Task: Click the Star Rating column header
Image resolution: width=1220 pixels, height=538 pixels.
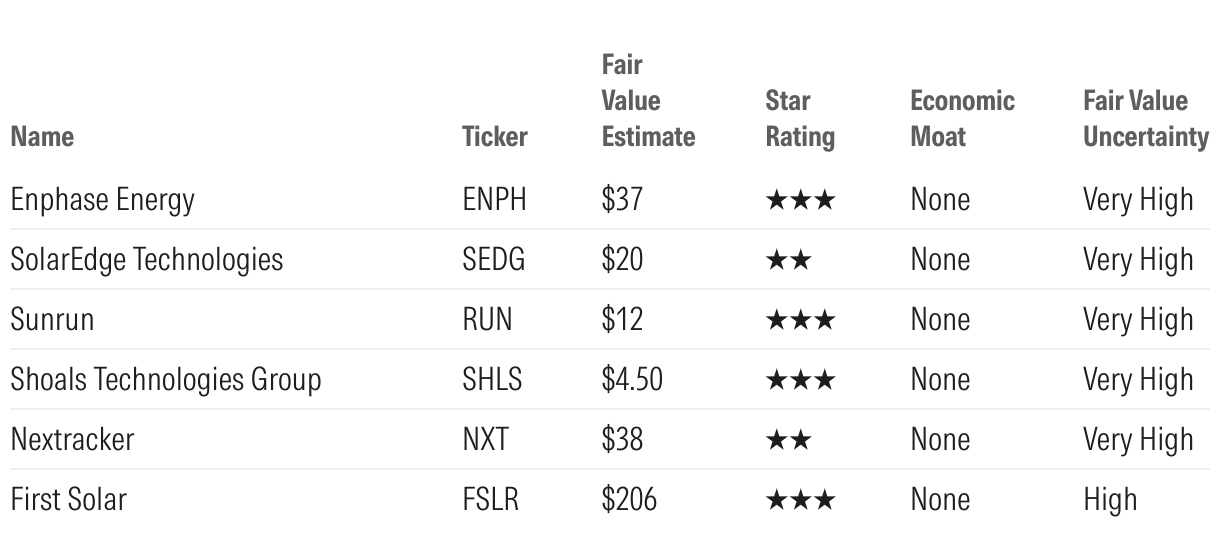Action: coord(799,118)
